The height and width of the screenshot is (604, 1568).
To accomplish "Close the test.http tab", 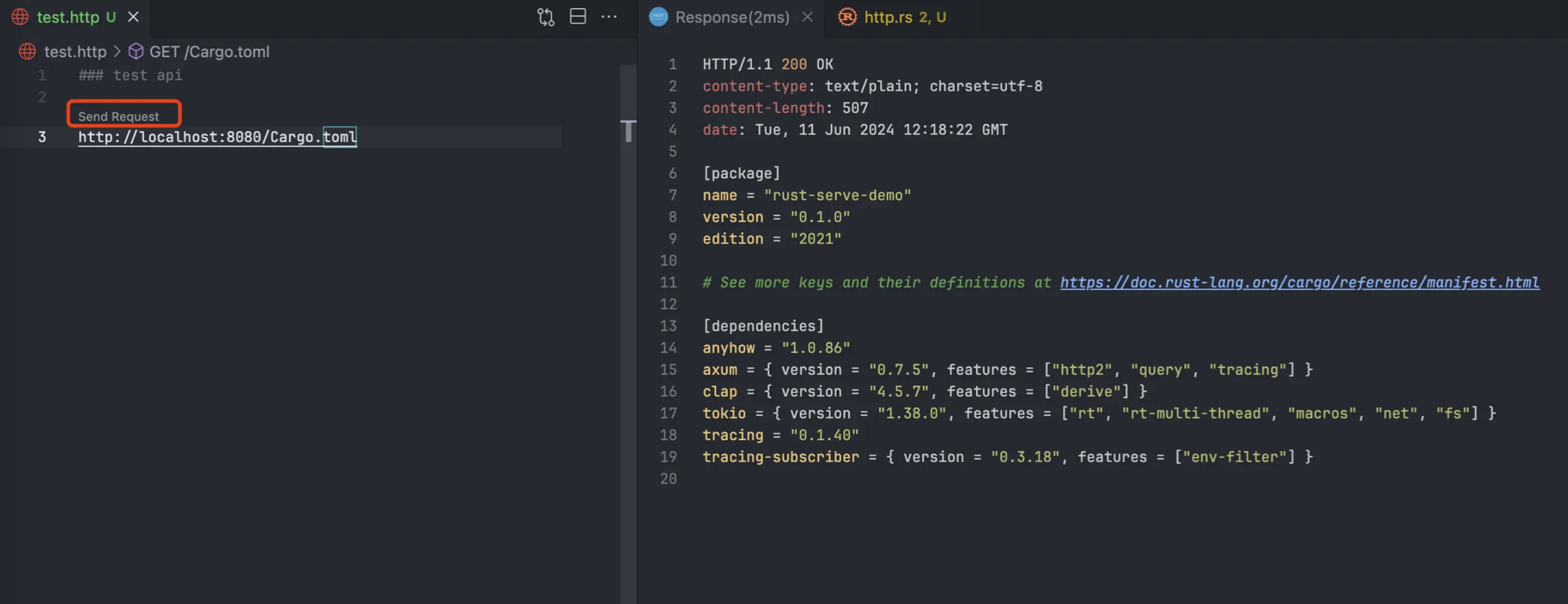I will [x=133, y=17].
